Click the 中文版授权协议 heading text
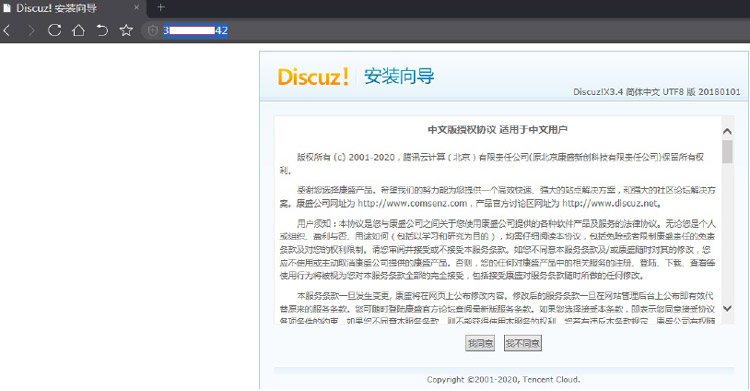750x391 pixels. tap(462, 130)
